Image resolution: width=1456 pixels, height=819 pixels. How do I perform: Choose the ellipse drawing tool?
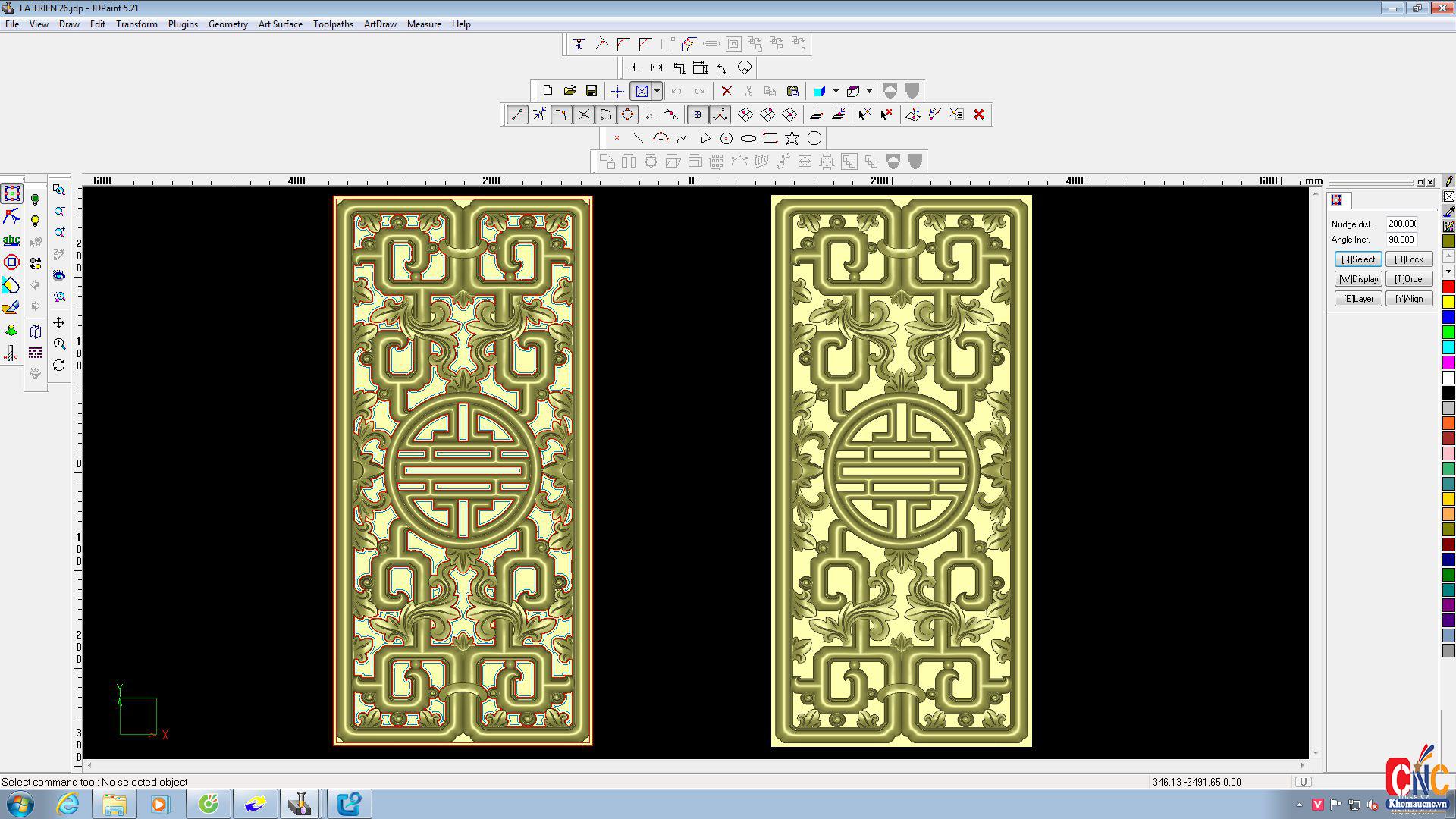click(x=748, y=138)
